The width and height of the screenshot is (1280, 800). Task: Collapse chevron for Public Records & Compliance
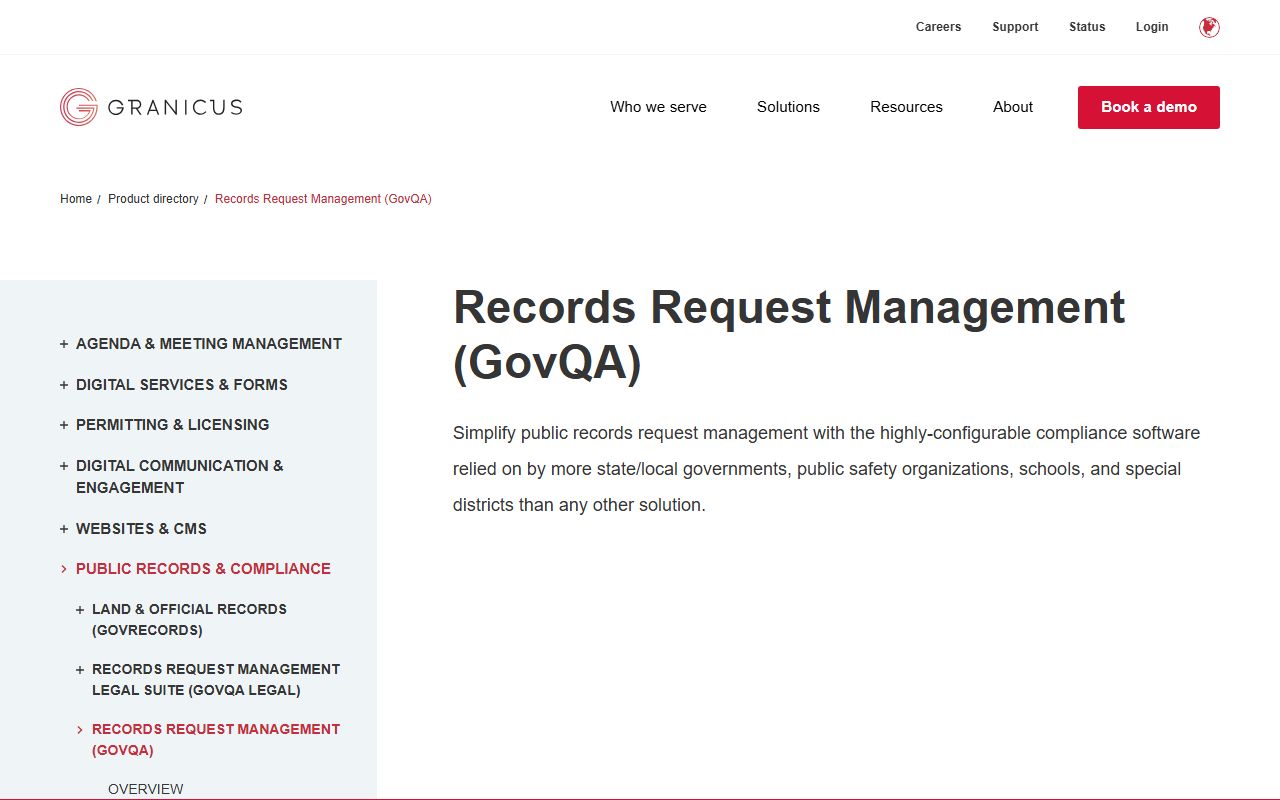pos(64,569)
